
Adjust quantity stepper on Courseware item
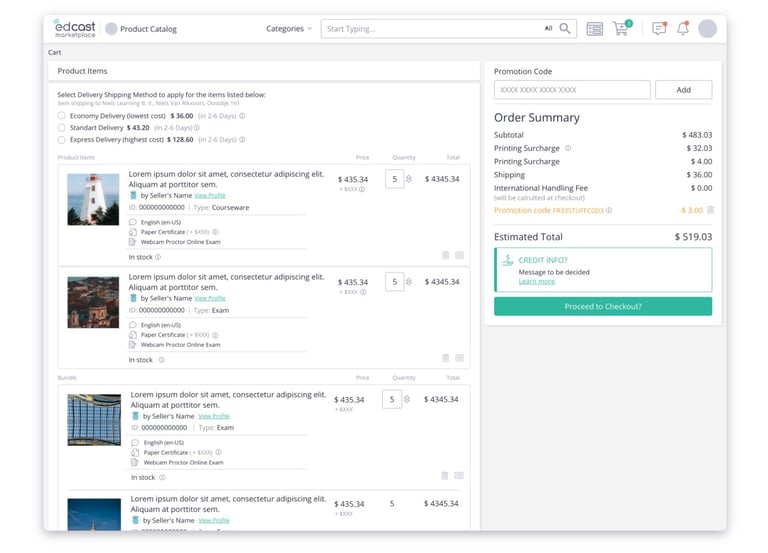coord(408,179)
